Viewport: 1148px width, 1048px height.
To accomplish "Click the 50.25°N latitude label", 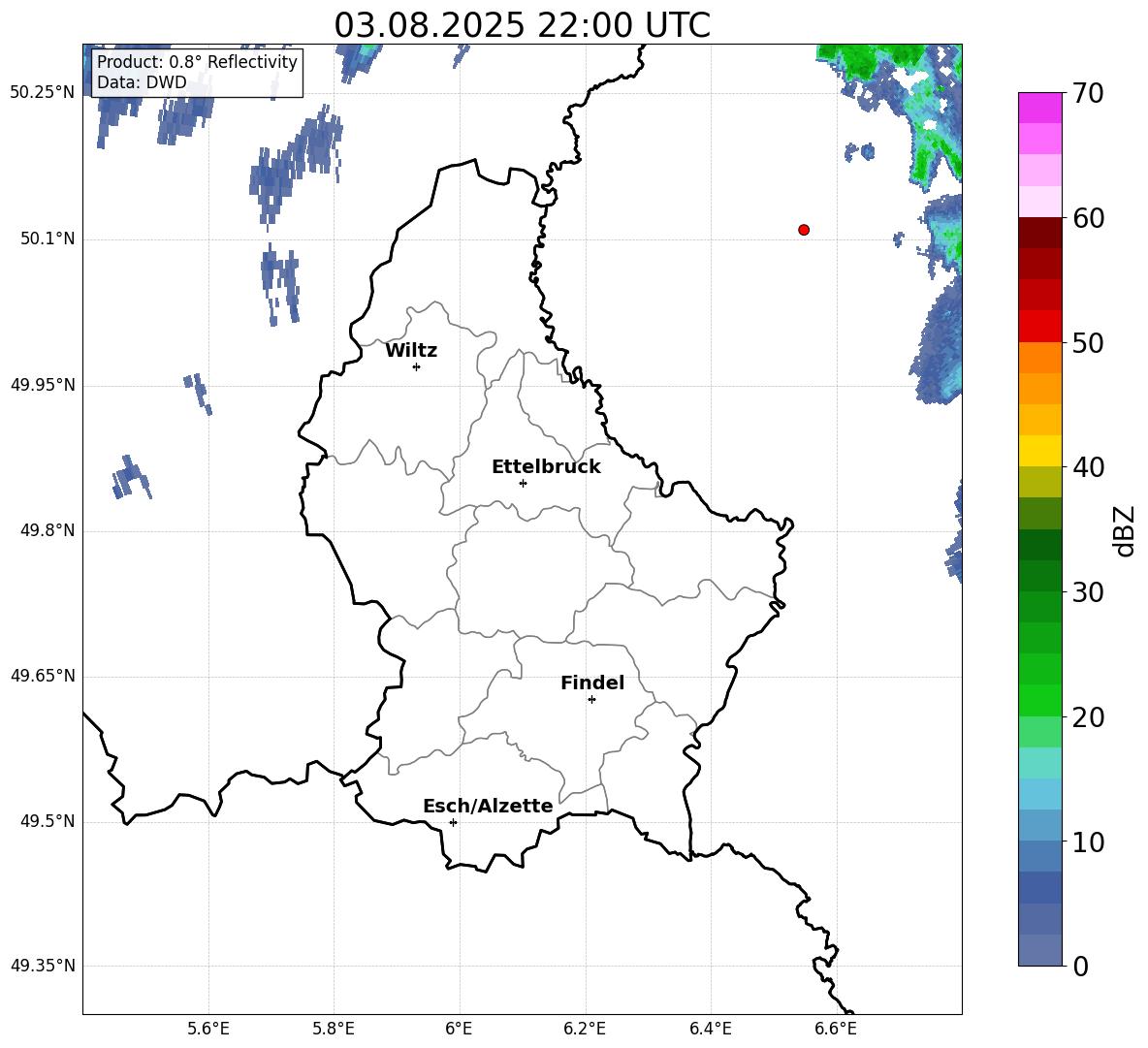I will pos(43,93).
